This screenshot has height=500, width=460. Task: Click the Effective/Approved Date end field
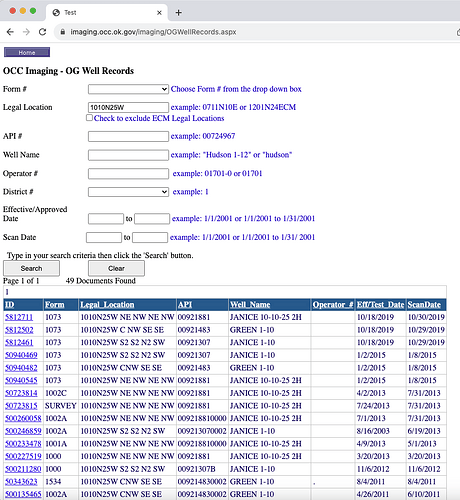coord(152,219)
